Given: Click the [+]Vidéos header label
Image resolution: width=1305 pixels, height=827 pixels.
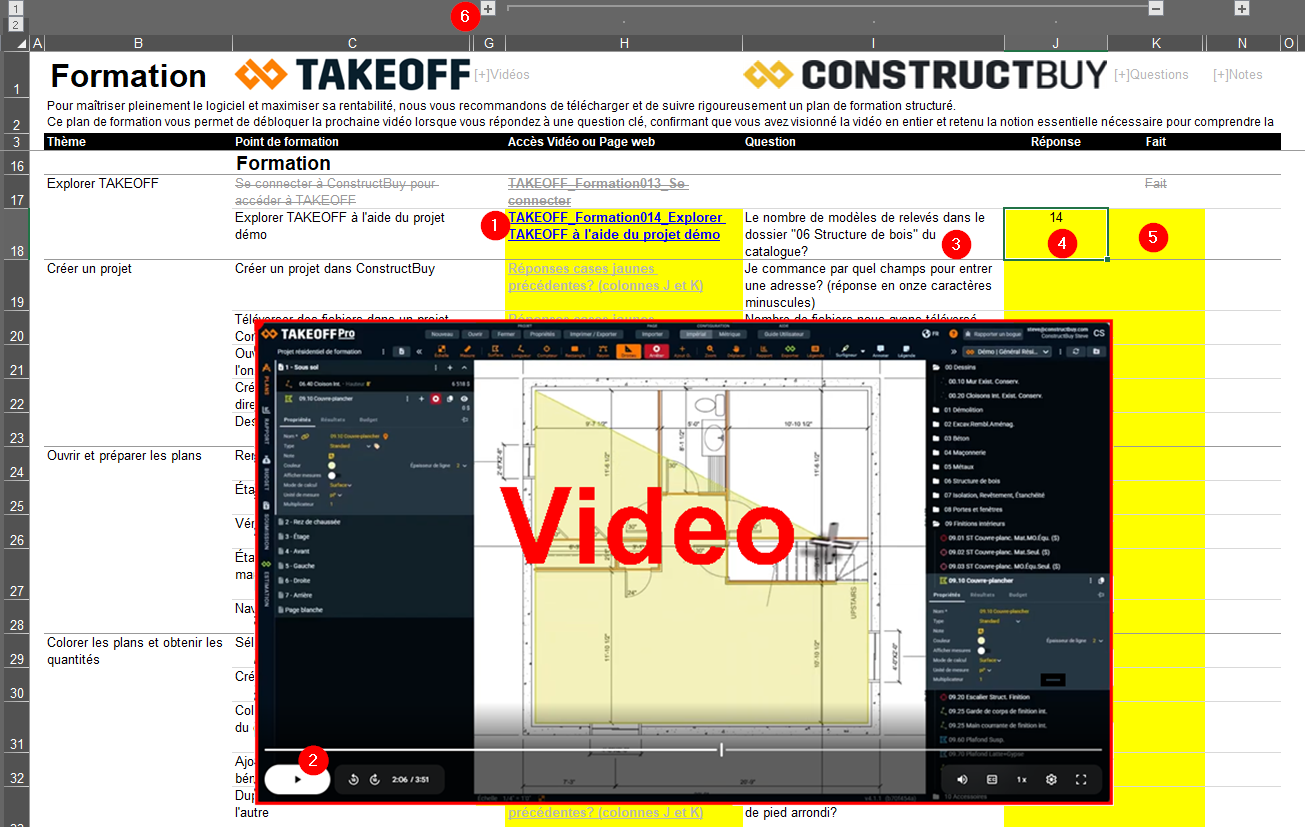Looking at the screenshot, I should (502, 74).
